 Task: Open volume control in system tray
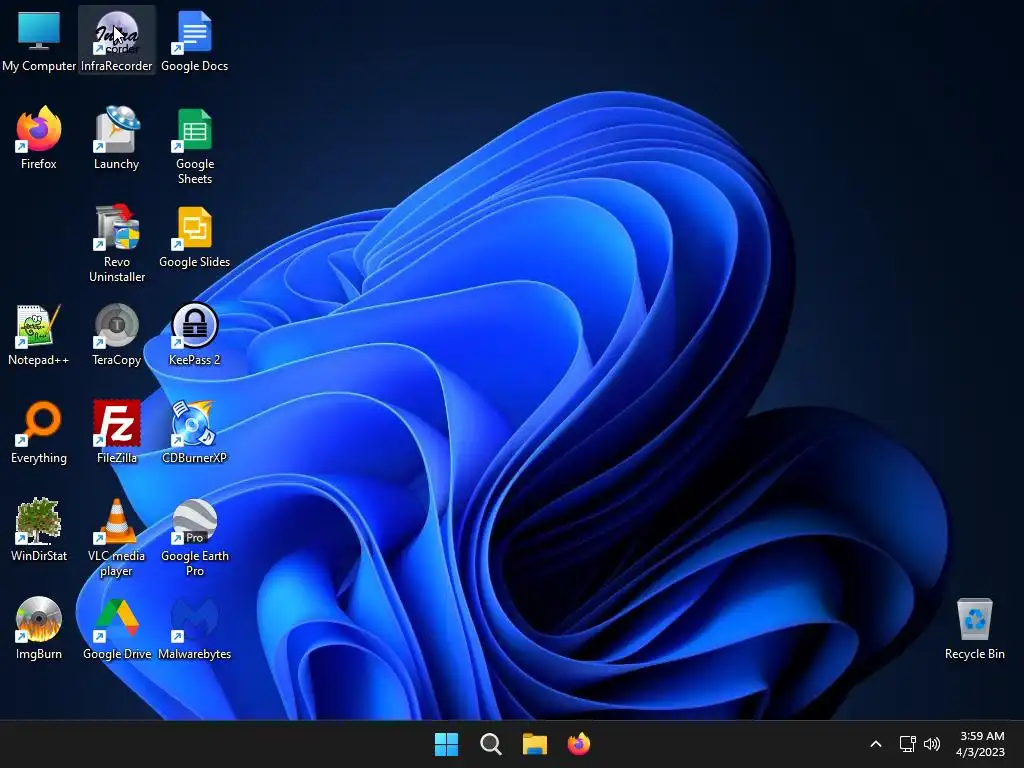coord(932,744)
